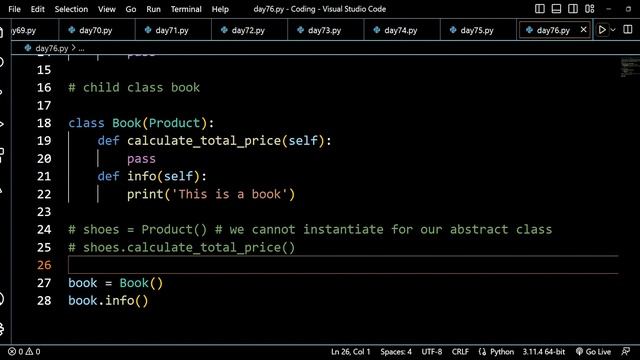Click the 'book.info()' line
The width and height of the screenshot is (640, 360).
pyautogui.click(x=108, y=300)
